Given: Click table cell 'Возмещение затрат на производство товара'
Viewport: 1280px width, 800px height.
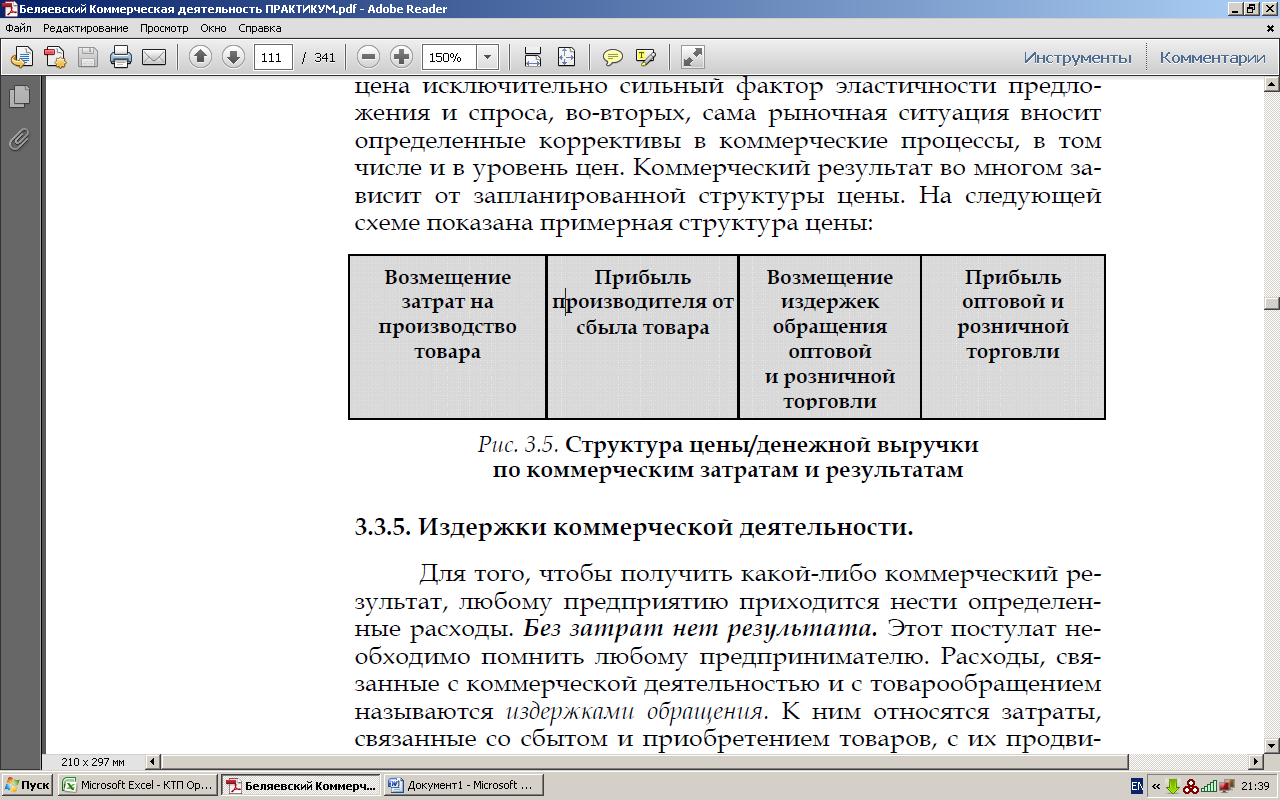Looking at the screenshot, I should tap(447, 336).
